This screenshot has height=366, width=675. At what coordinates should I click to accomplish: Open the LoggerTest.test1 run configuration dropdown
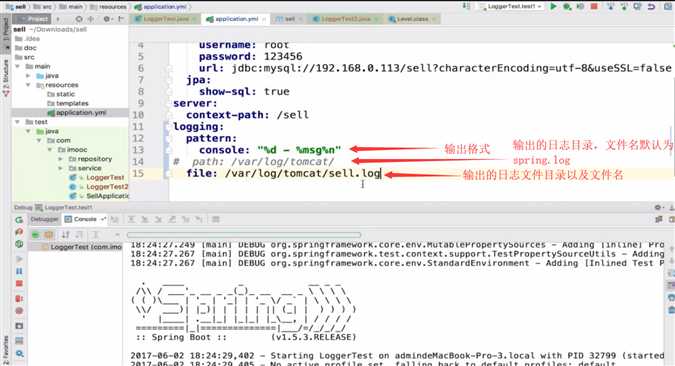pos(511,6)
